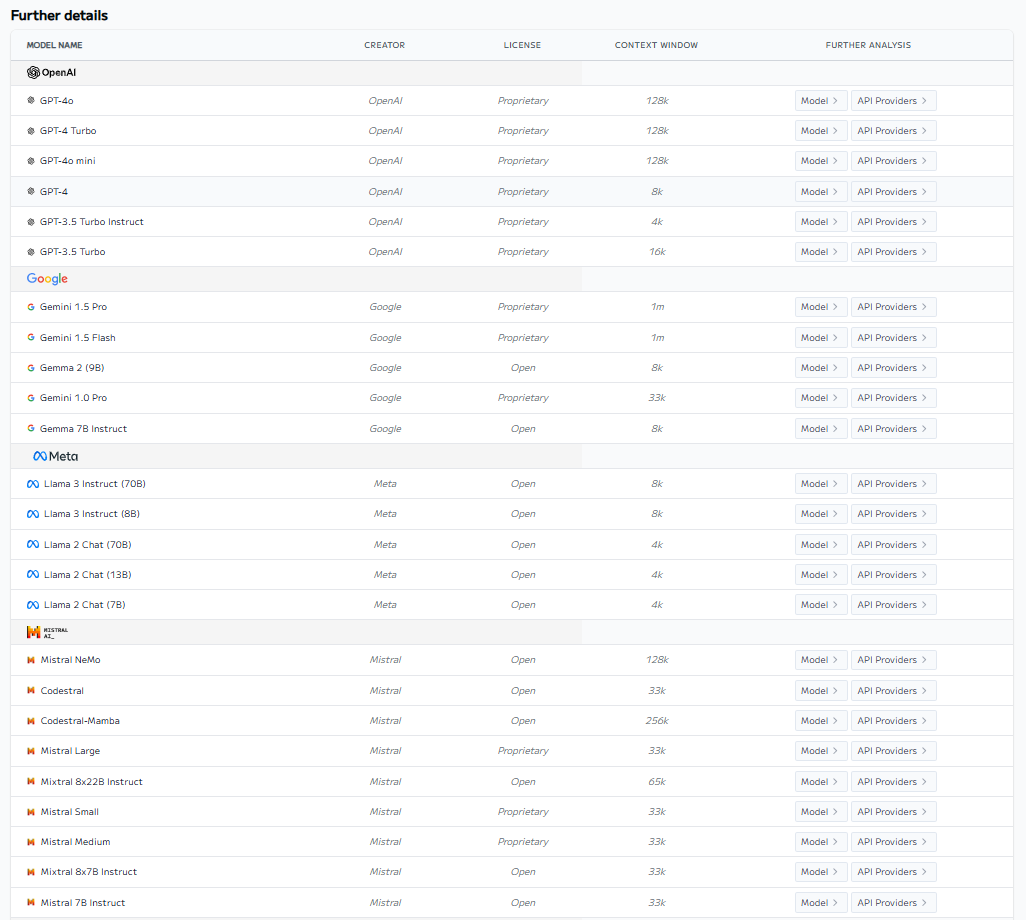Open API Providers for GPT-3.5 Turbo
1026x920 pixels.
[894, 252]
